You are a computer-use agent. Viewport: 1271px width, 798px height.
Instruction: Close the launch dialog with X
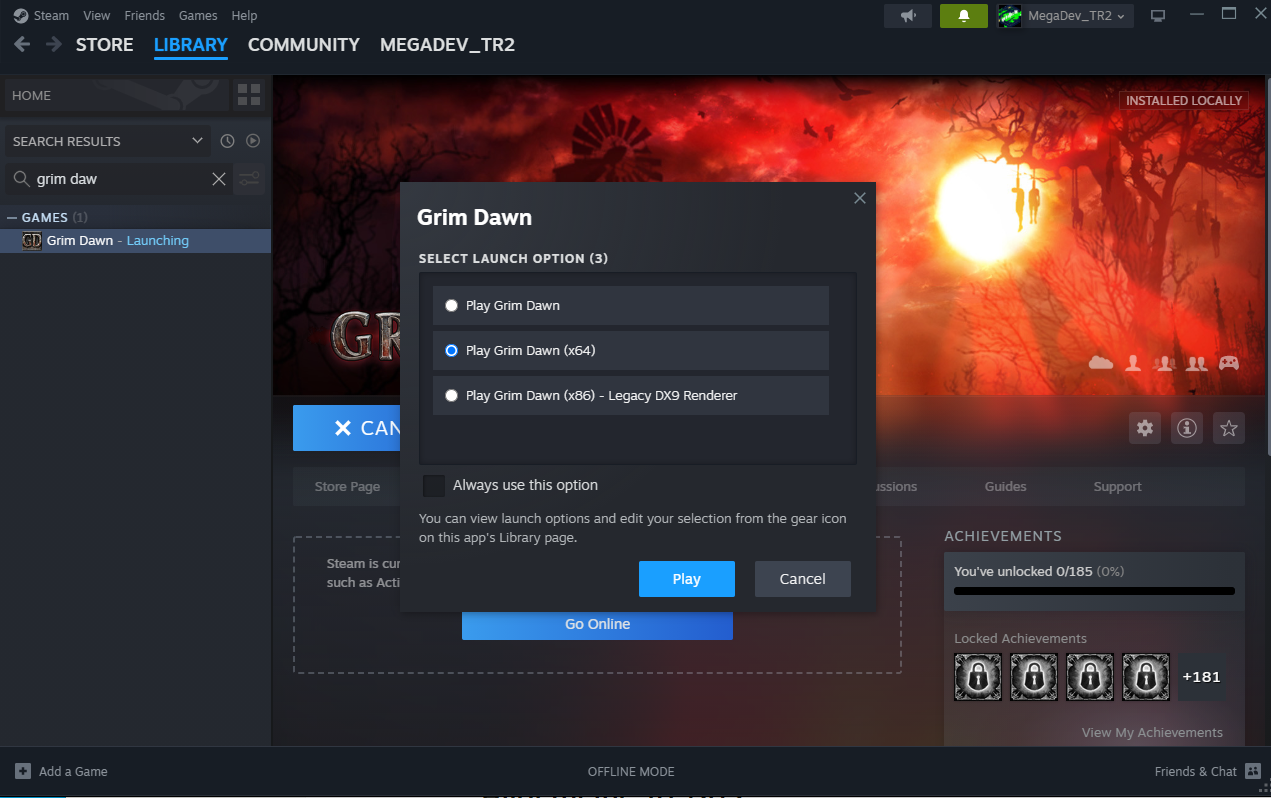[x=859, y=198]
